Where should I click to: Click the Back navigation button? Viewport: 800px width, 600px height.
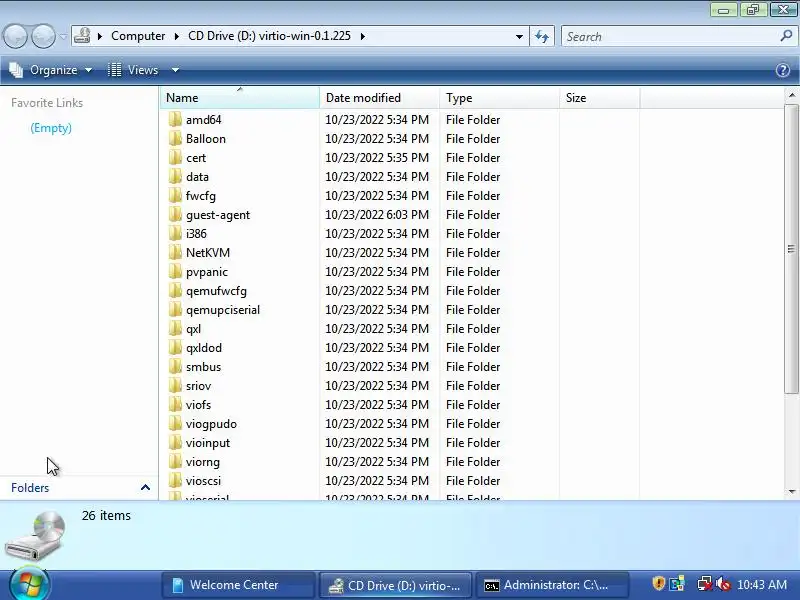click(15, 37)
